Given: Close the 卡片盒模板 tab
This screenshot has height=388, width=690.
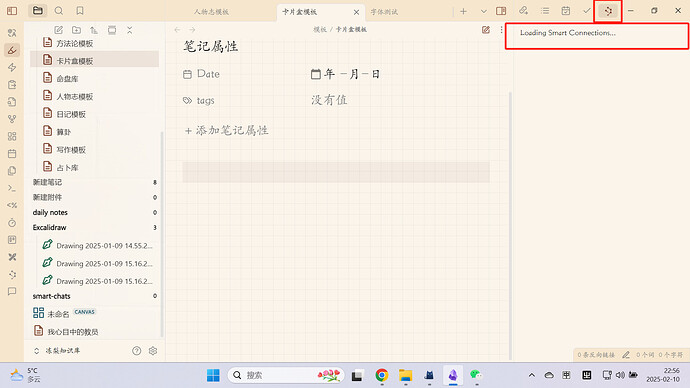Looking at the screenshot, I should pos(356,12).
